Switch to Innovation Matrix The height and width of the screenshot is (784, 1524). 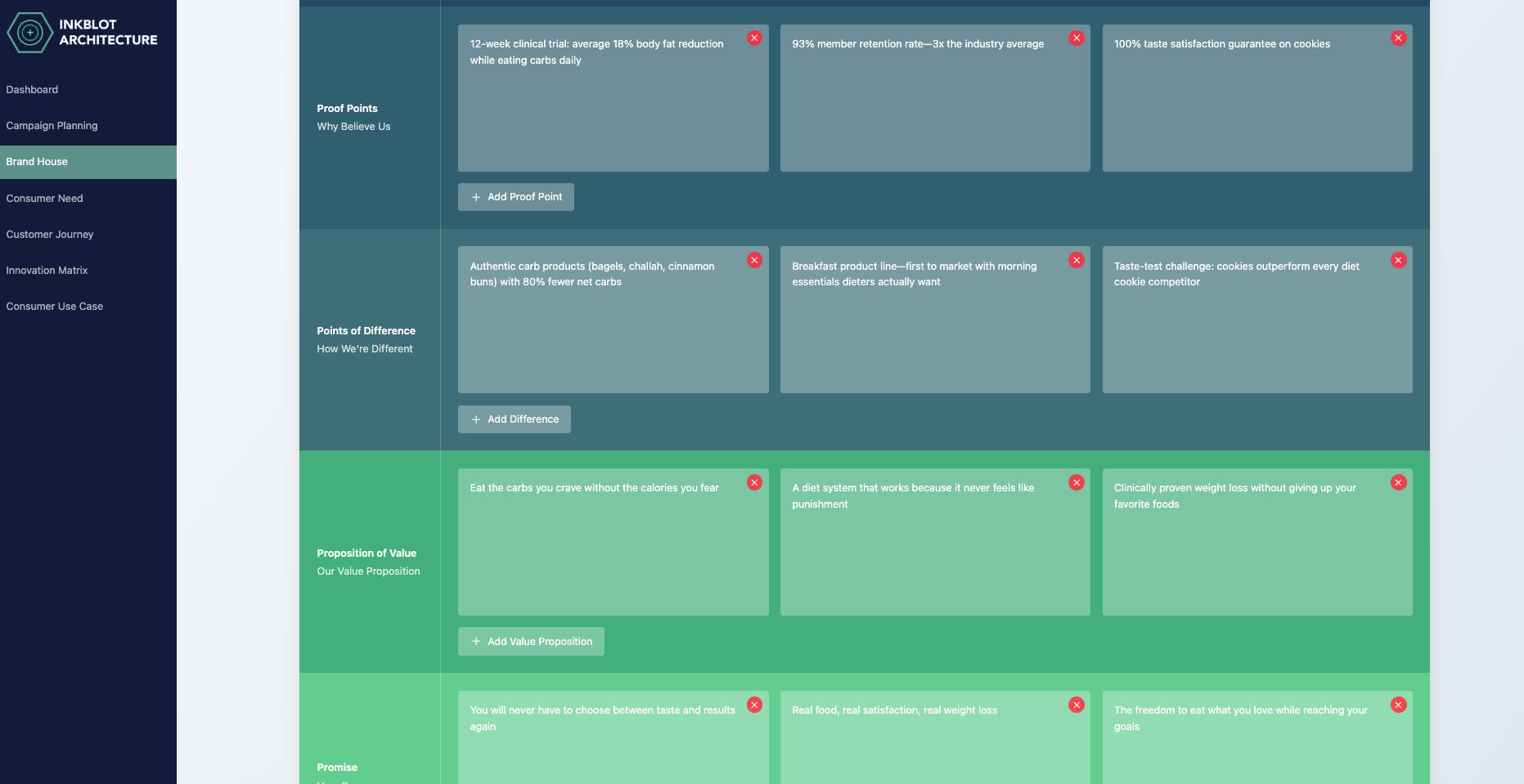pyautogui.click(x=47, y=271)
